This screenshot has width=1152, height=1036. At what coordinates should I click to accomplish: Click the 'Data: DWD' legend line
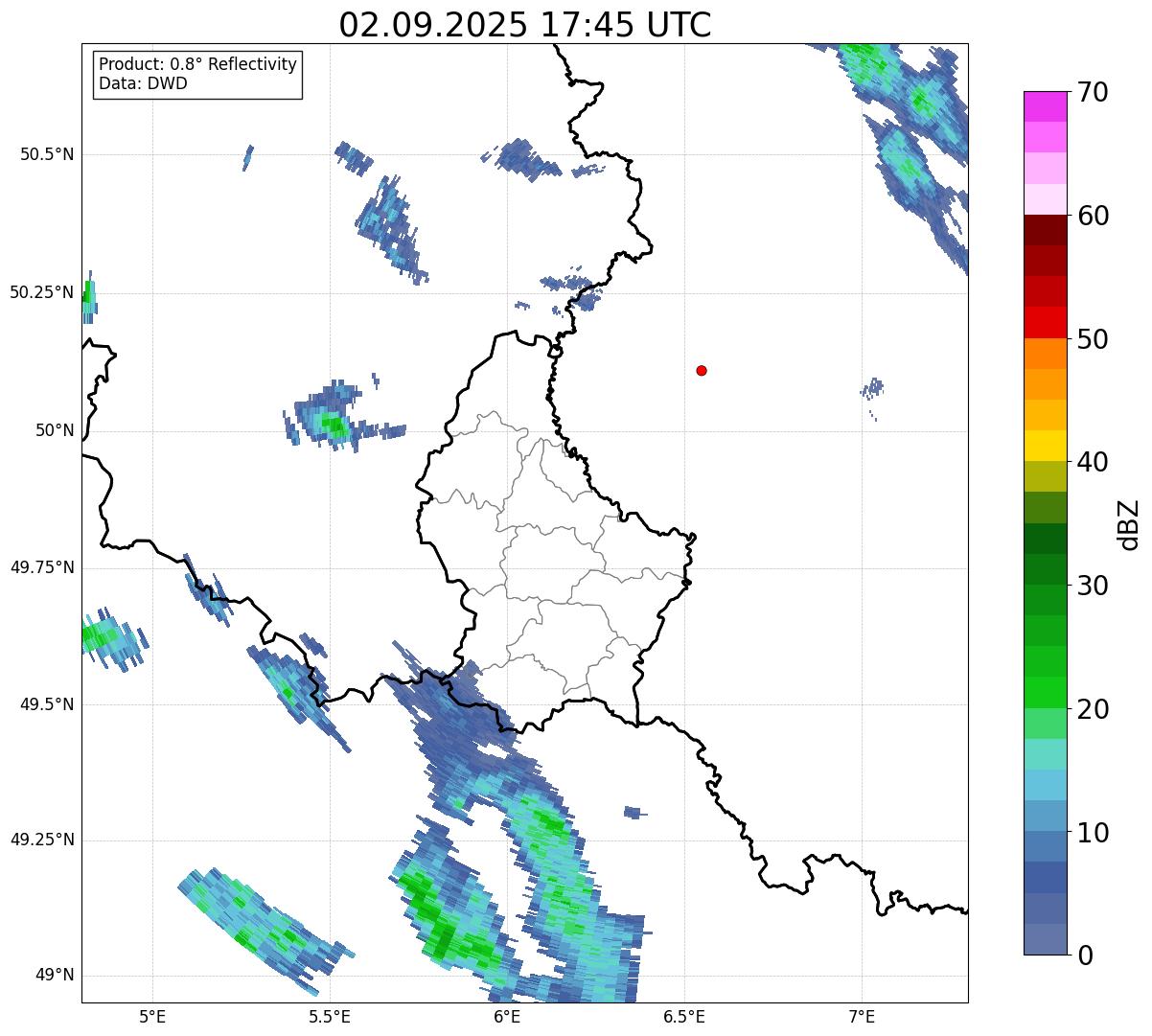tap(143, 83)
